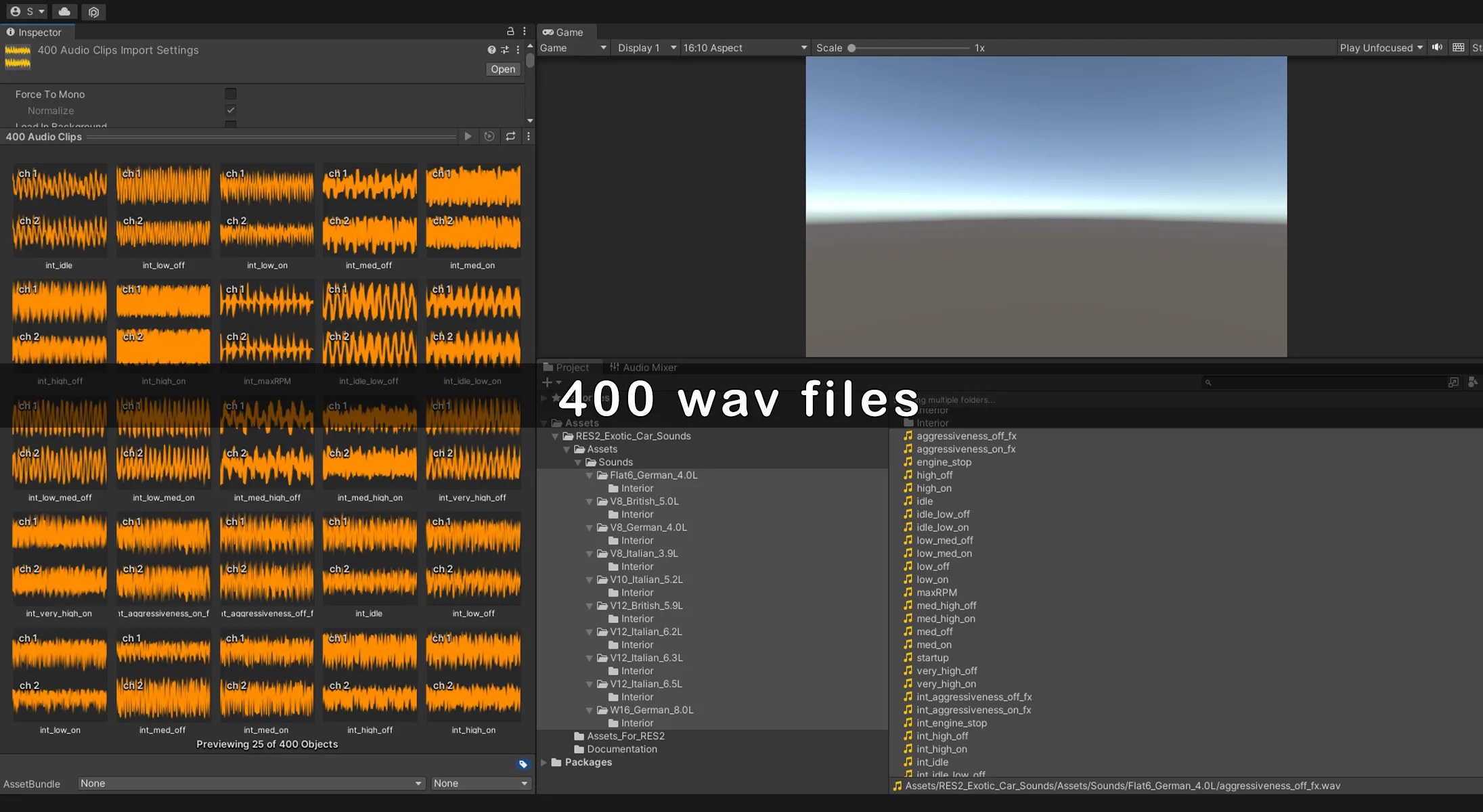Collapse the V8_British_5.0L folder
This screenshot has width=1483, height=812.
589,501
